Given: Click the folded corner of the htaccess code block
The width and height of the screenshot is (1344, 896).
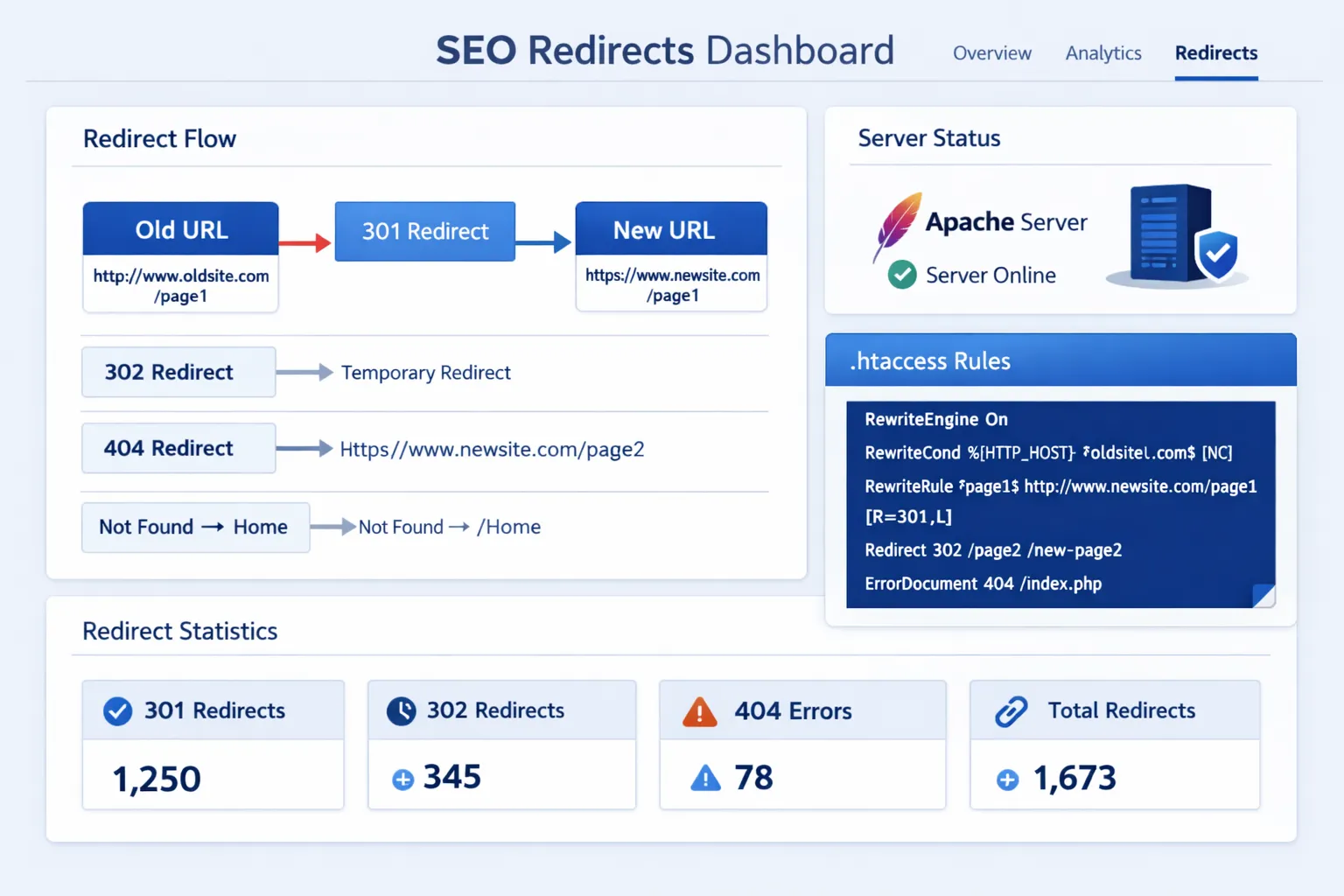Looking at the screenshot, I should point(1263,595).
